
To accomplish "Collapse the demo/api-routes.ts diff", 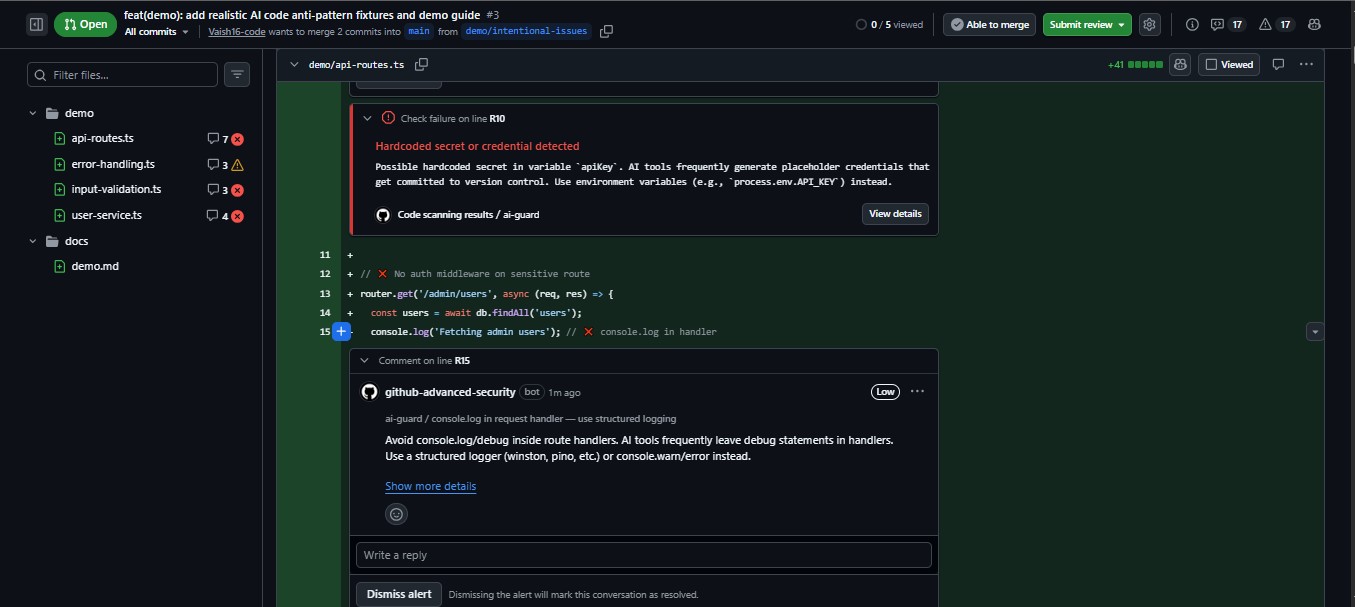I will point(294,64).
